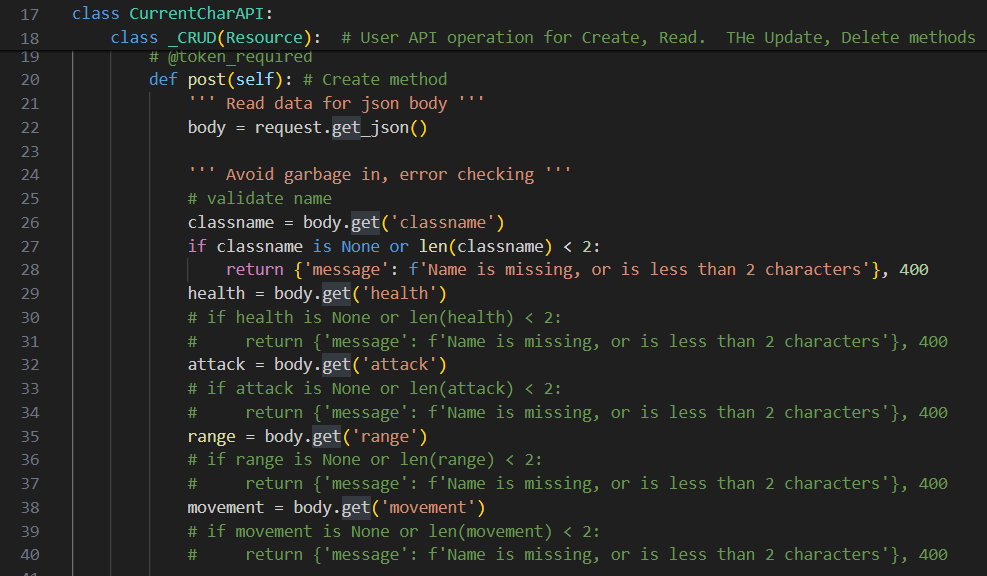Click the Resource base class identifier

point(264,38)
